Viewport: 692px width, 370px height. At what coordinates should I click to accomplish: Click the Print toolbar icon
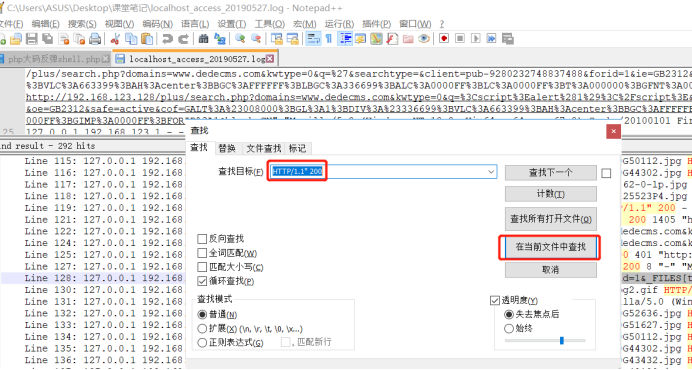(95, 39)
